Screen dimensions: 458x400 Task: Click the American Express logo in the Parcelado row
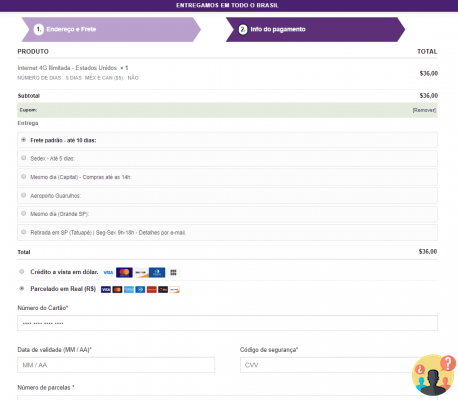(129, 290)
